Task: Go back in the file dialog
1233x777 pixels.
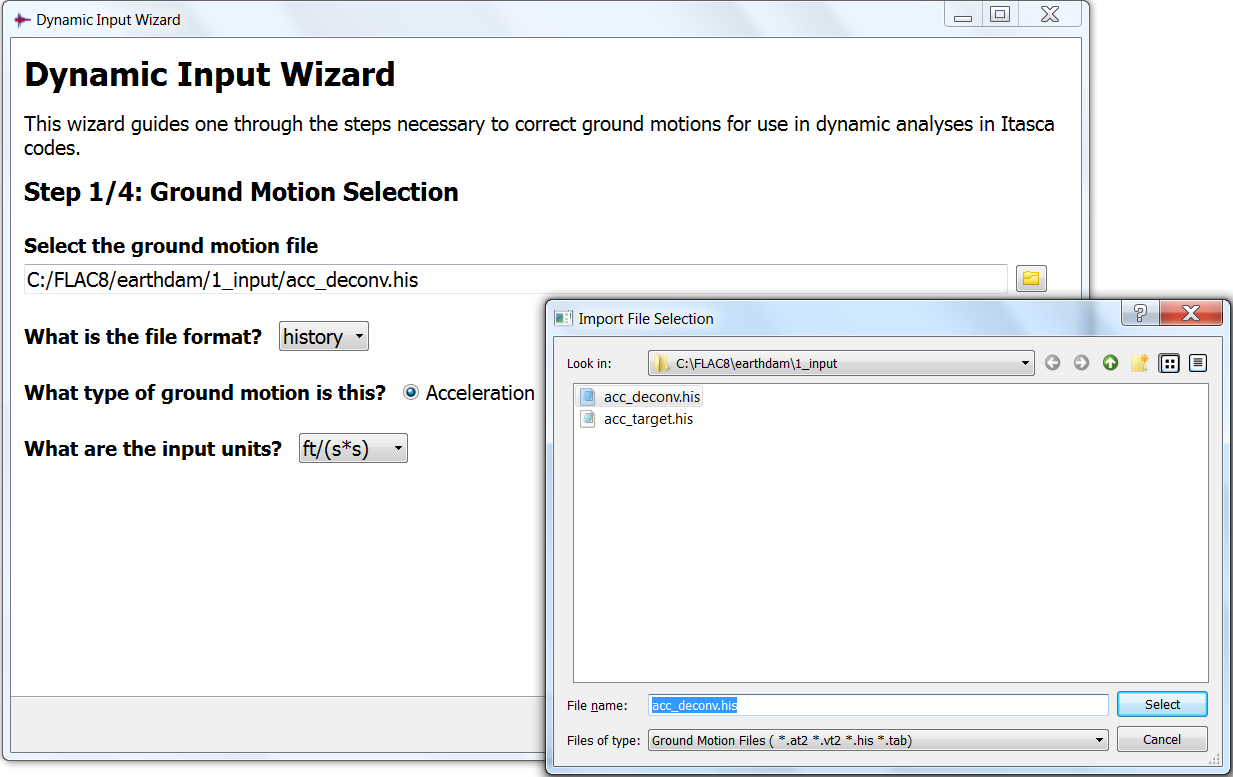Action: coord(1052,363)
